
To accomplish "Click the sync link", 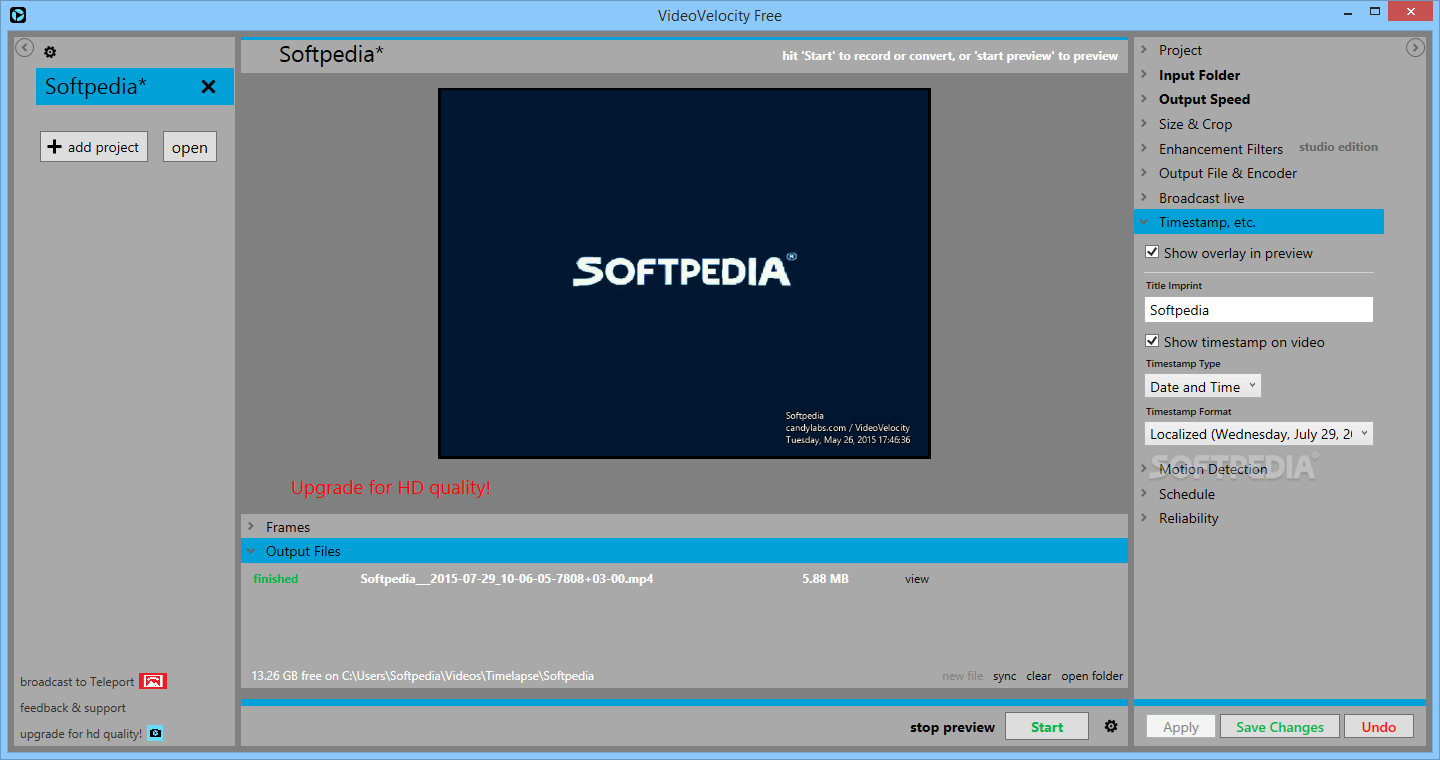I will [x=1004, y=676].
